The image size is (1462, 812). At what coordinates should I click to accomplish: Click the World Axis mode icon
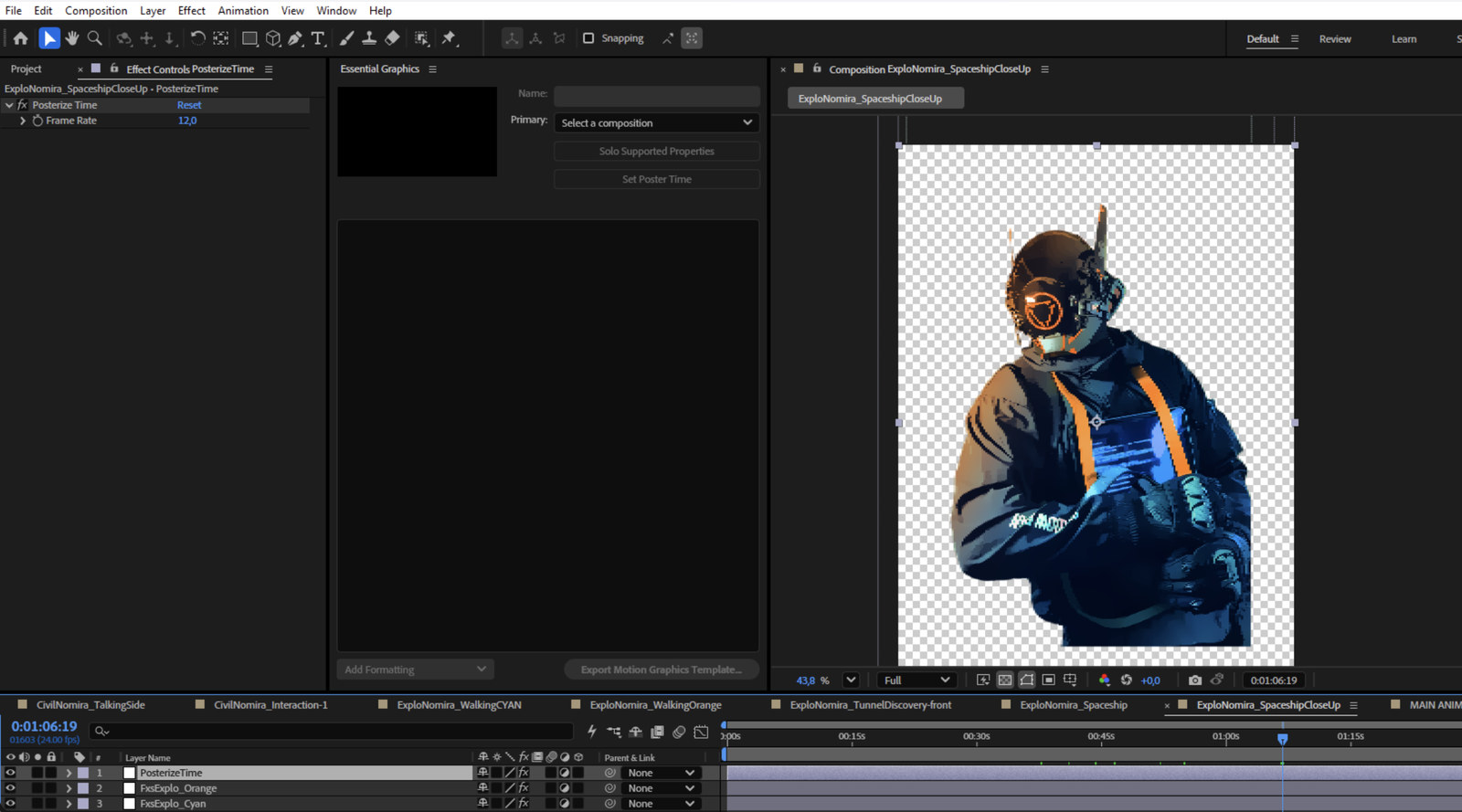(x=535, y=38)
